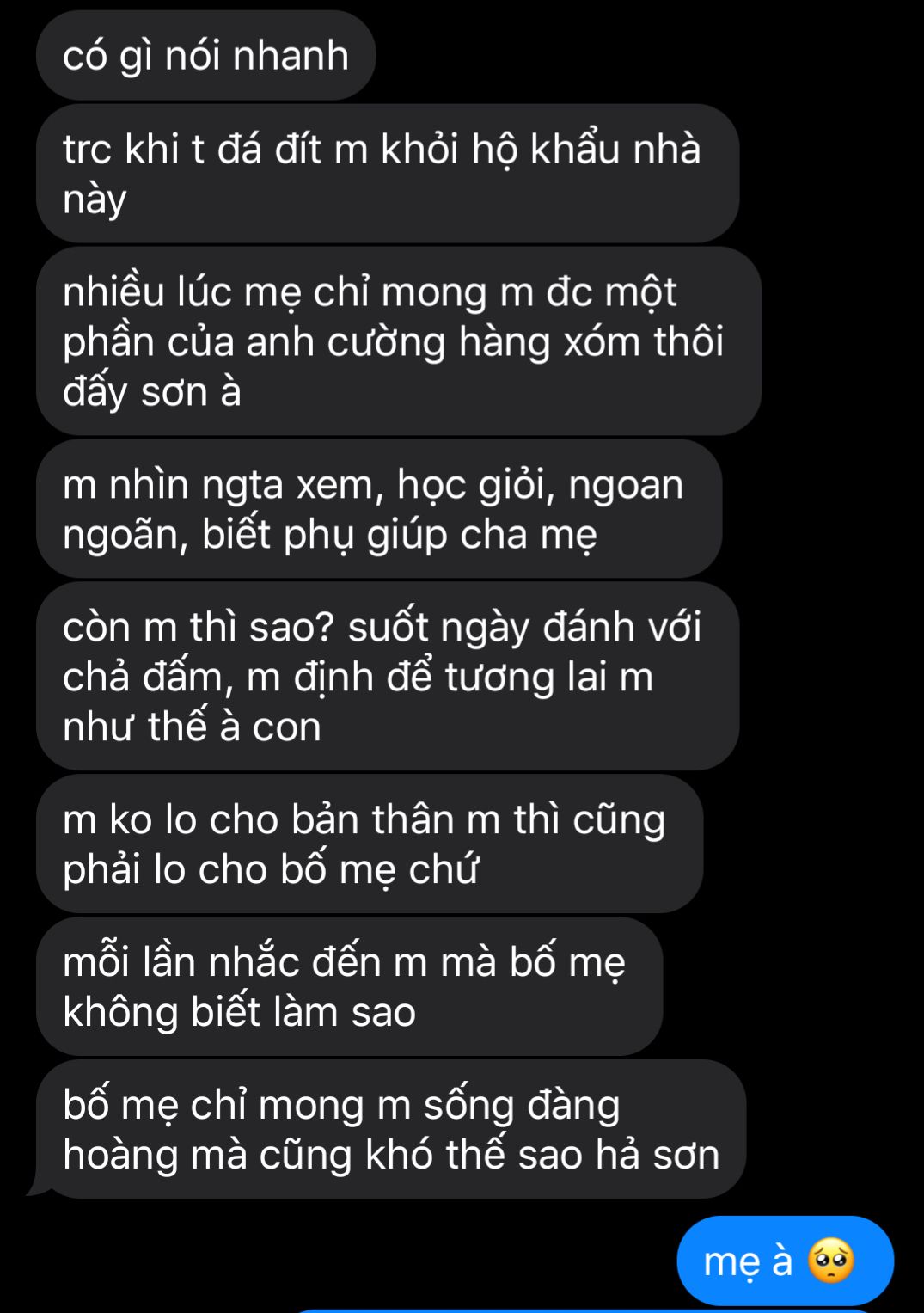Select the blue "mẹ à" sent message

pos(786,1261)
